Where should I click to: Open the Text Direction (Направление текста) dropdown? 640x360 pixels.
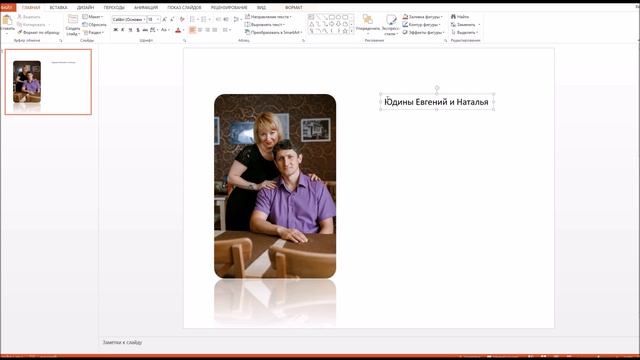[268, 17]
